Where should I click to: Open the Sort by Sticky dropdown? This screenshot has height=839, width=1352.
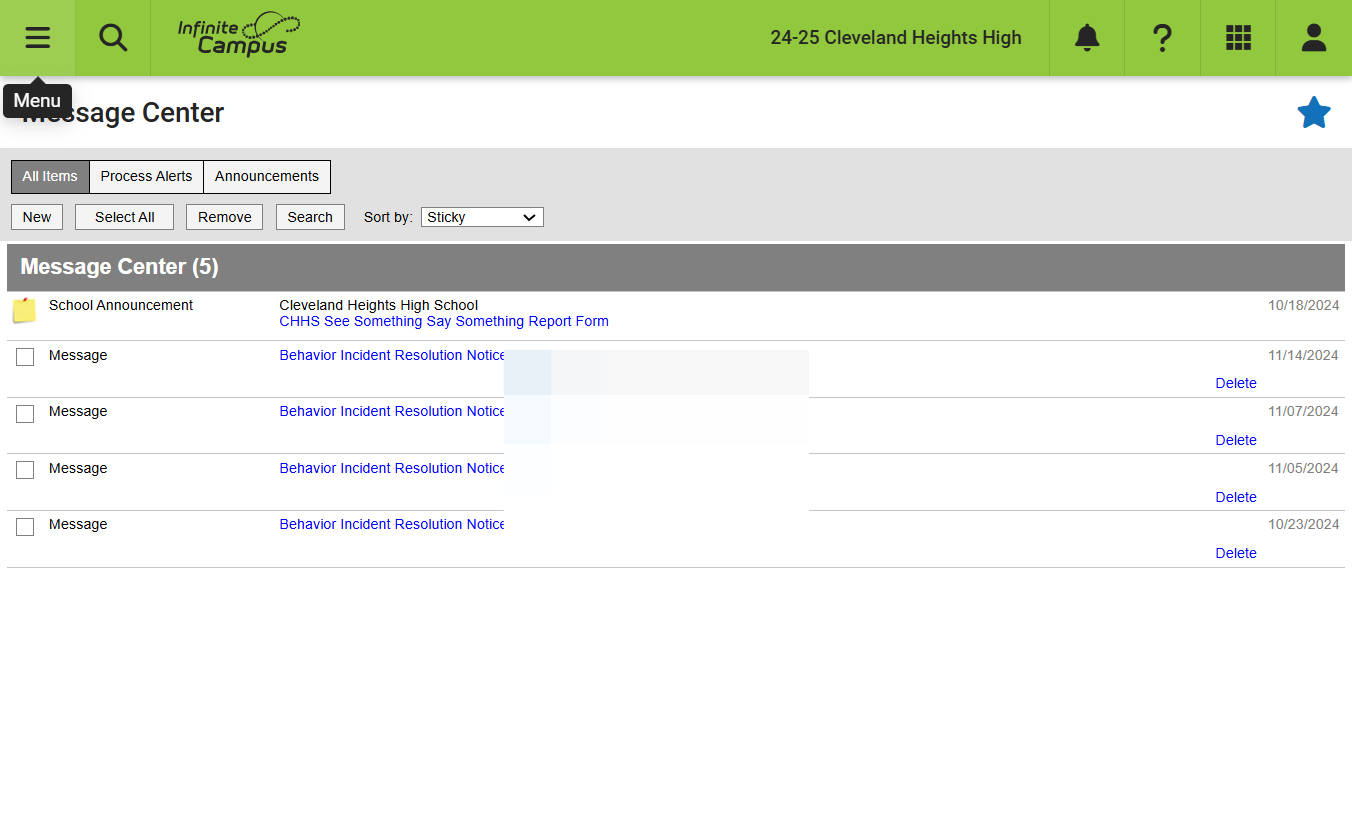(x=482, y=217)
